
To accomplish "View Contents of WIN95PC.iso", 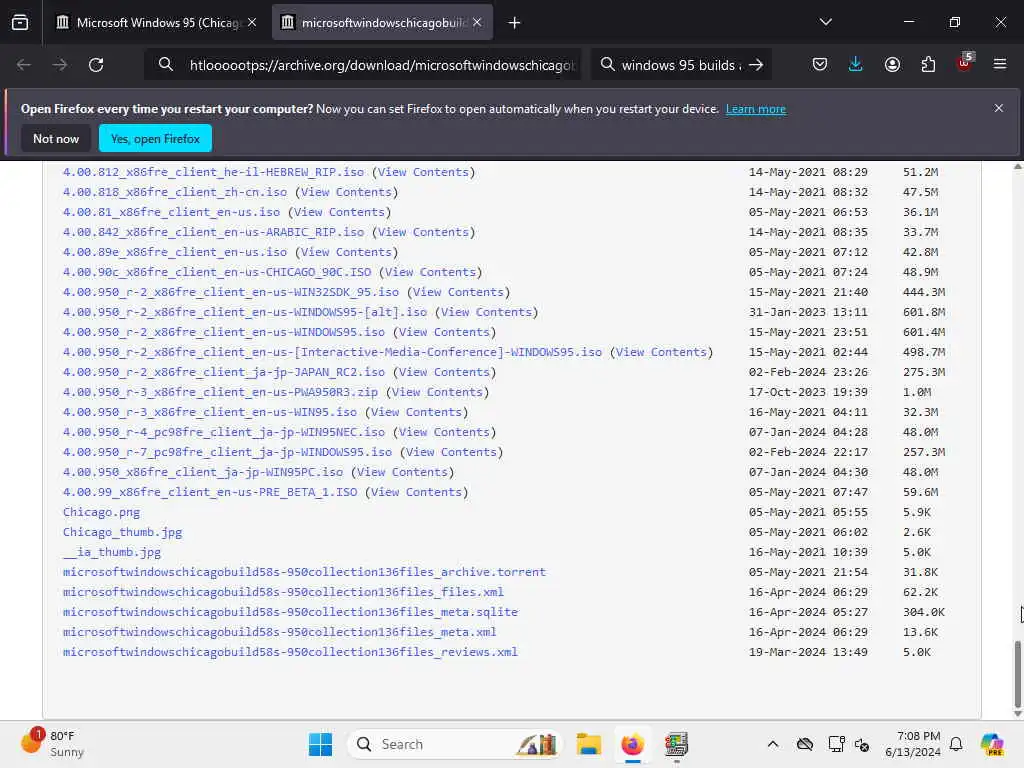I will click(402, 472).
